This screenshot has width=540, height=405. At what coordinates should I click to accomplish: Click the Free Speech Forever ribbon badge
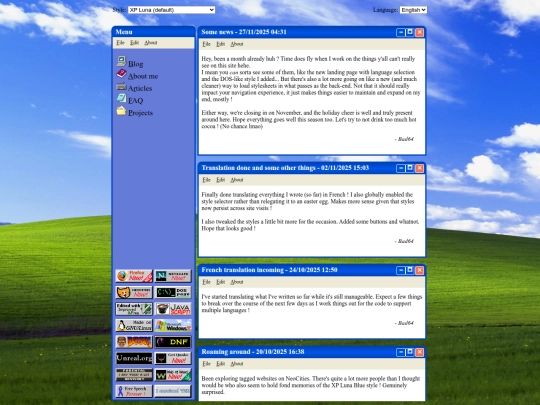pos(134,391)
